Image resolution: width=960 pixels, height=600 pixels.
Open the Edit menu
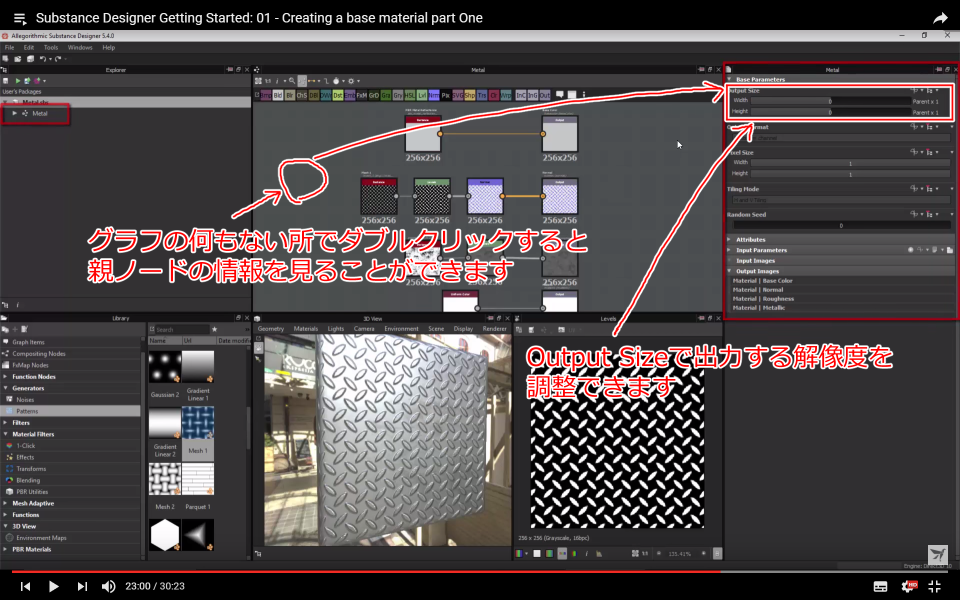29,47
